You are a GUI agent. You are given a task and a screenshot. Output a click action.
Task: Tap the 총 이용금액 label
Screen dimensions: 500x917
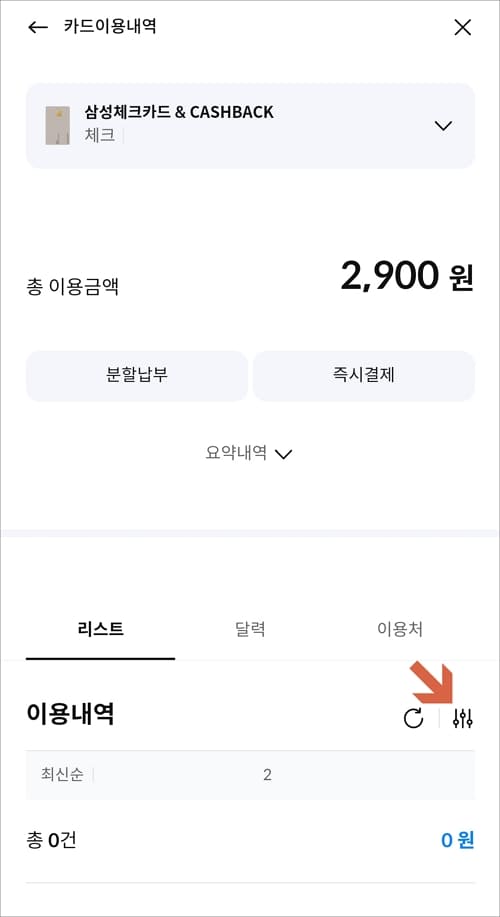[x=73, y=287]
